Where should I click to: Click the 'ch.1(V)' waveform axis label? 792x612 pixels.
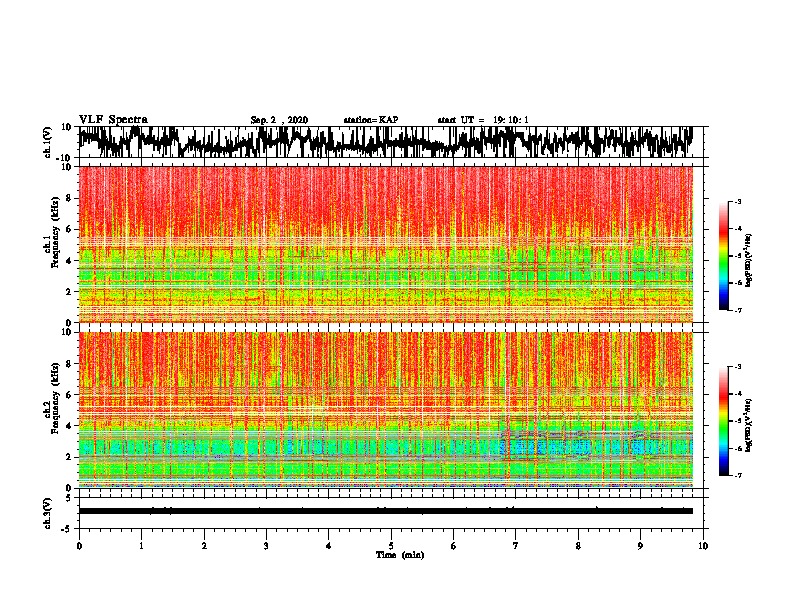(x=48, y=142)
